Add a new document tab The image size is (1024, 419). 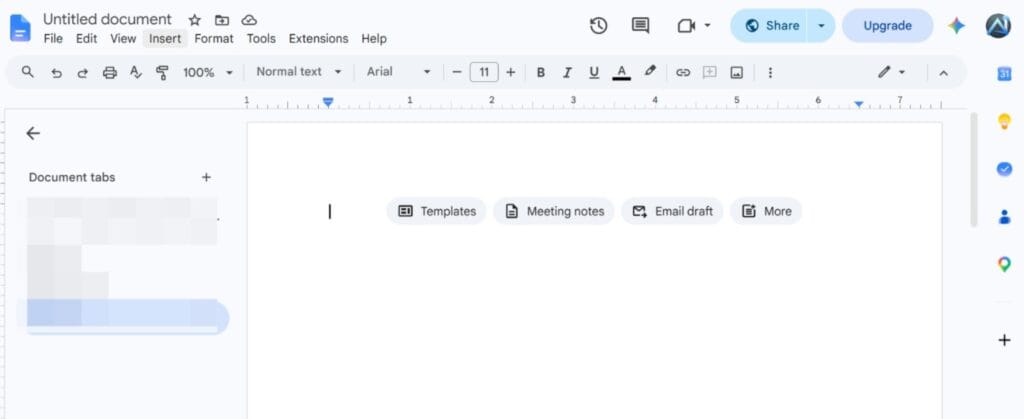click(x=206, y=177)
